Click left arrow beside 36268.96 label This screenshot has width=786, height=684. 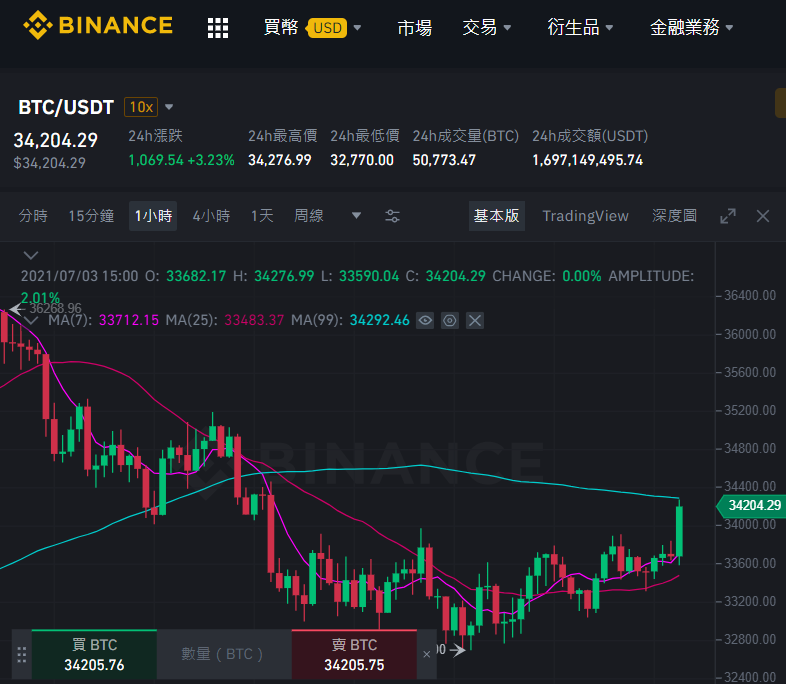[17, 309]
